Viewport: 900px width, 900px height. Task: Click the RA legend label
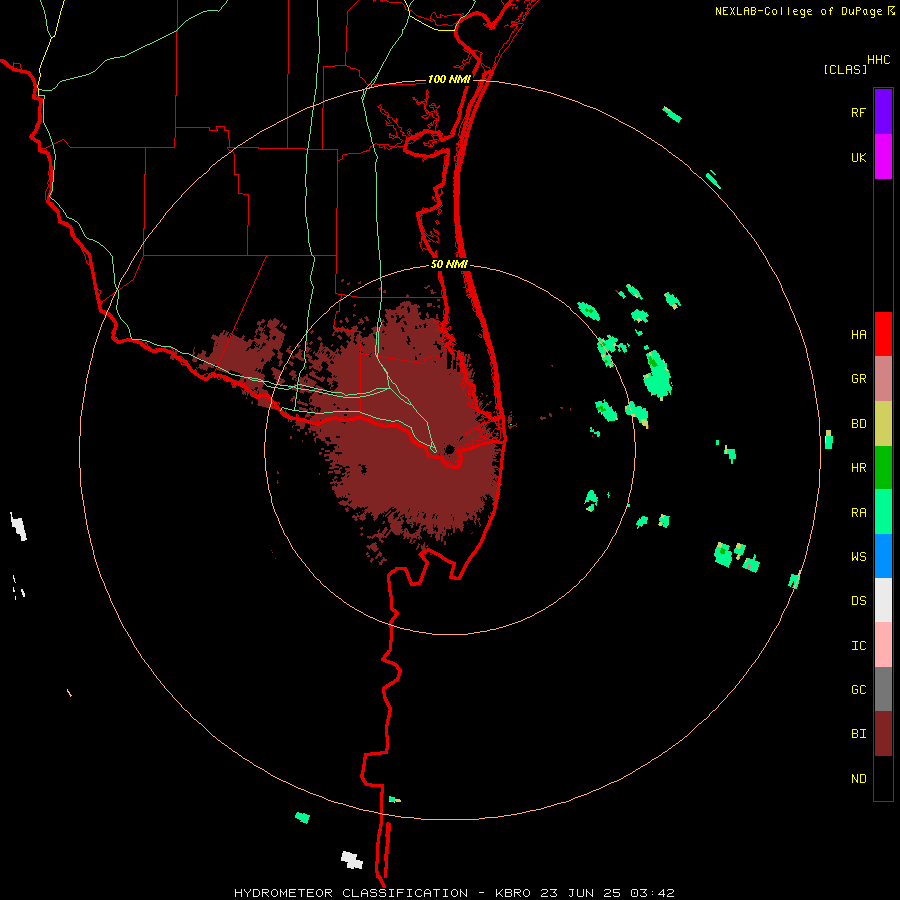[858, 513]
